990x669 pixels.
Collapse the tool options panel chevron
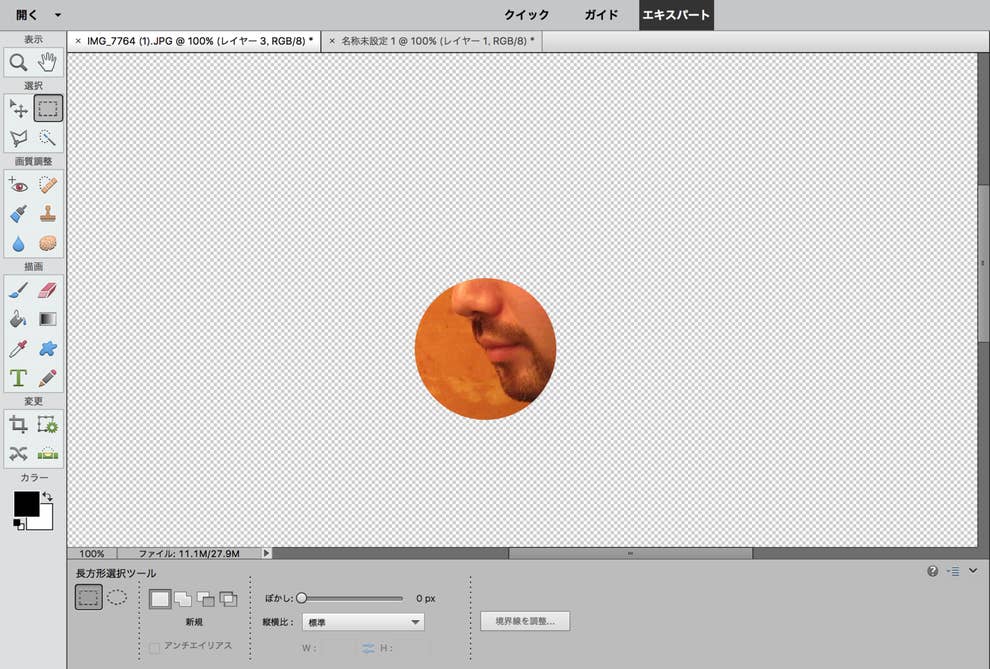click(x=973, y=571)
